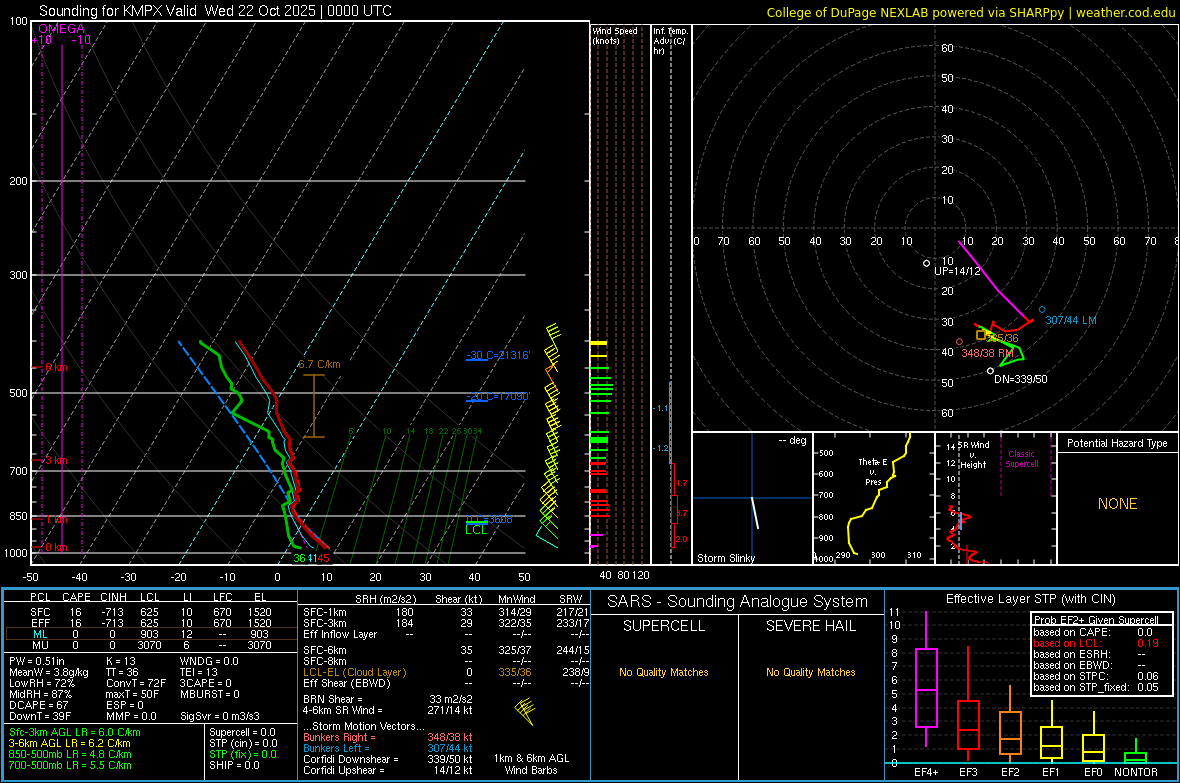The height and width of the screenshot is (783, 1180).
Task: Click the white DN circle marker on hodograph
Action: coord(990,370)
